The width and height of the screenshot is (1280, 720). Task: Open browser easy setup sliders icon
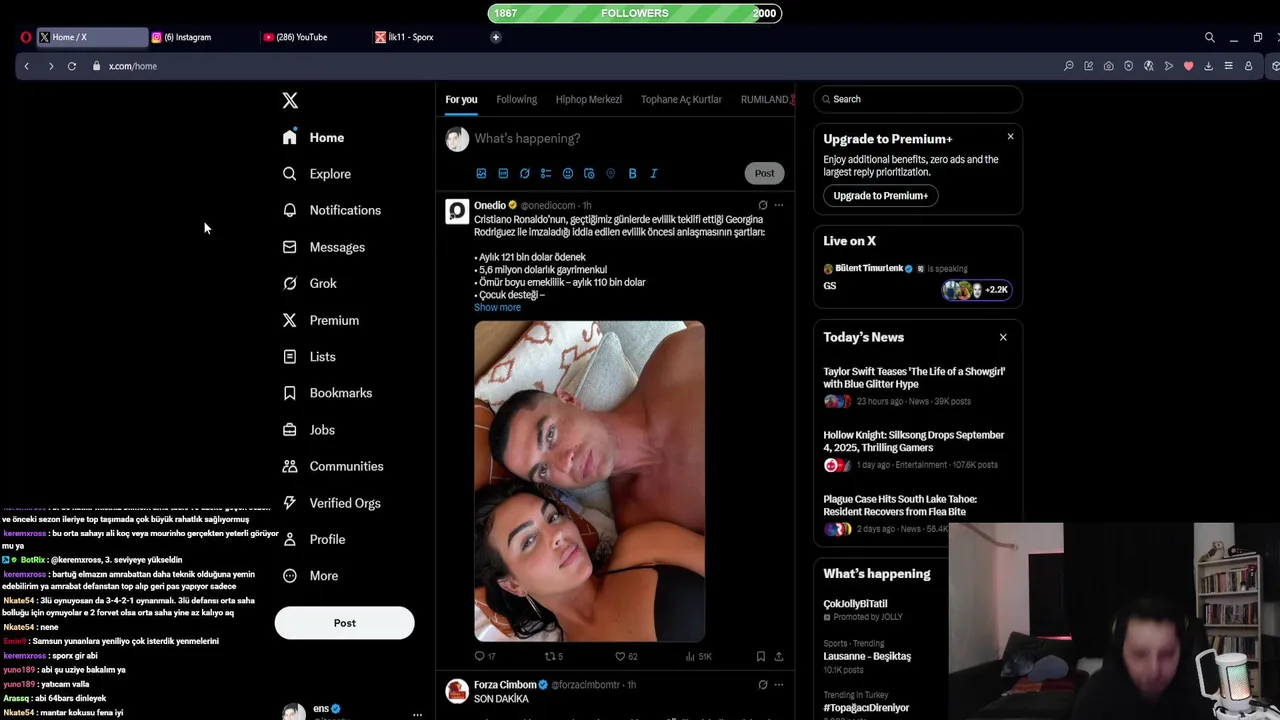[x=1228, y=66]
